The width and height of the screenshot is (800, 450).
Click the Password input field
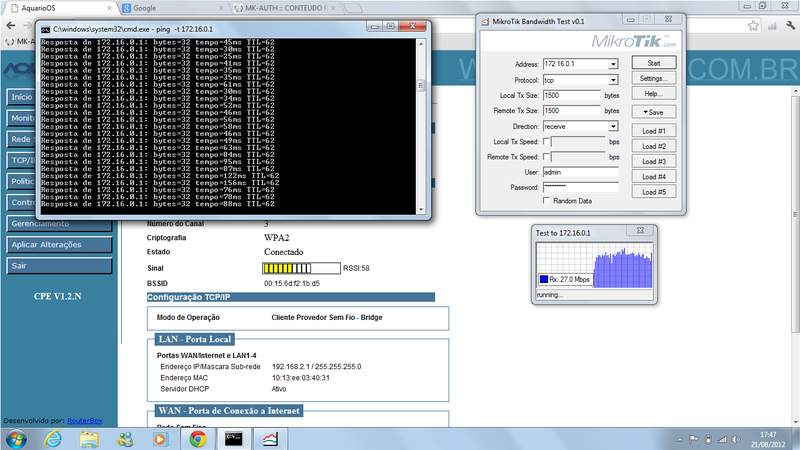point(581,187)
